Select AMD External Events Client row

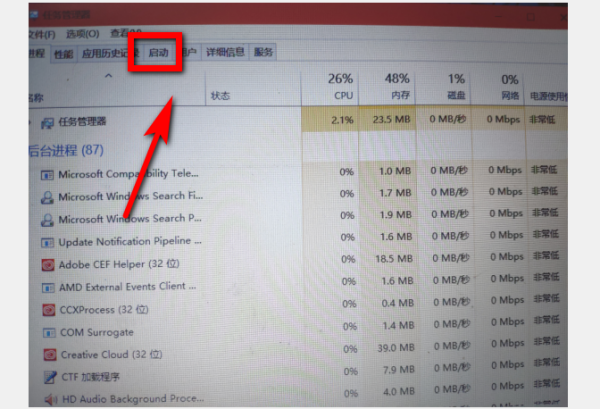(298, 284)
